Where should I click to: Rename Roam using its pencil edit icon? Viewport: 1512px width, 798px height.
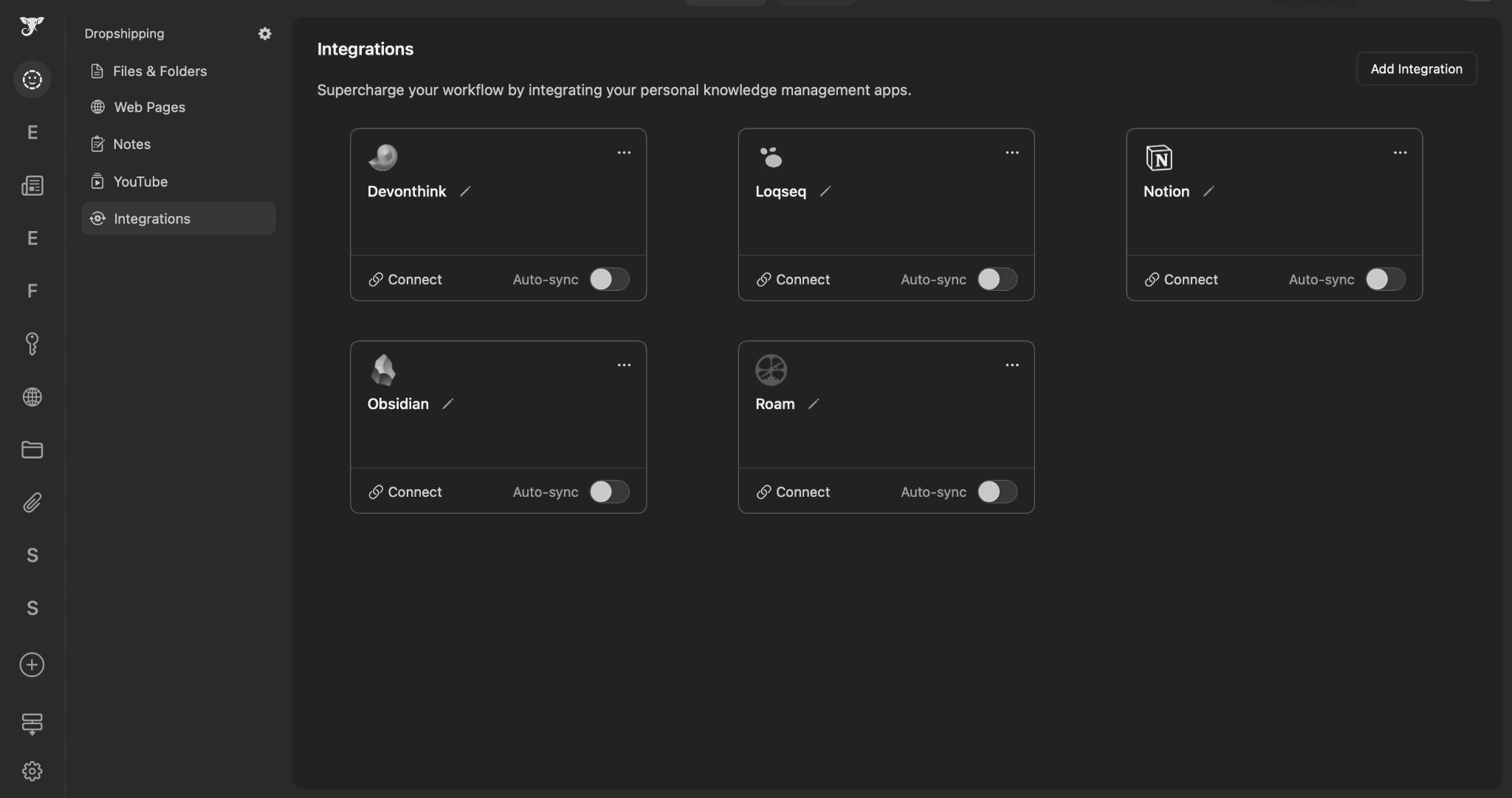pos(814,404)
